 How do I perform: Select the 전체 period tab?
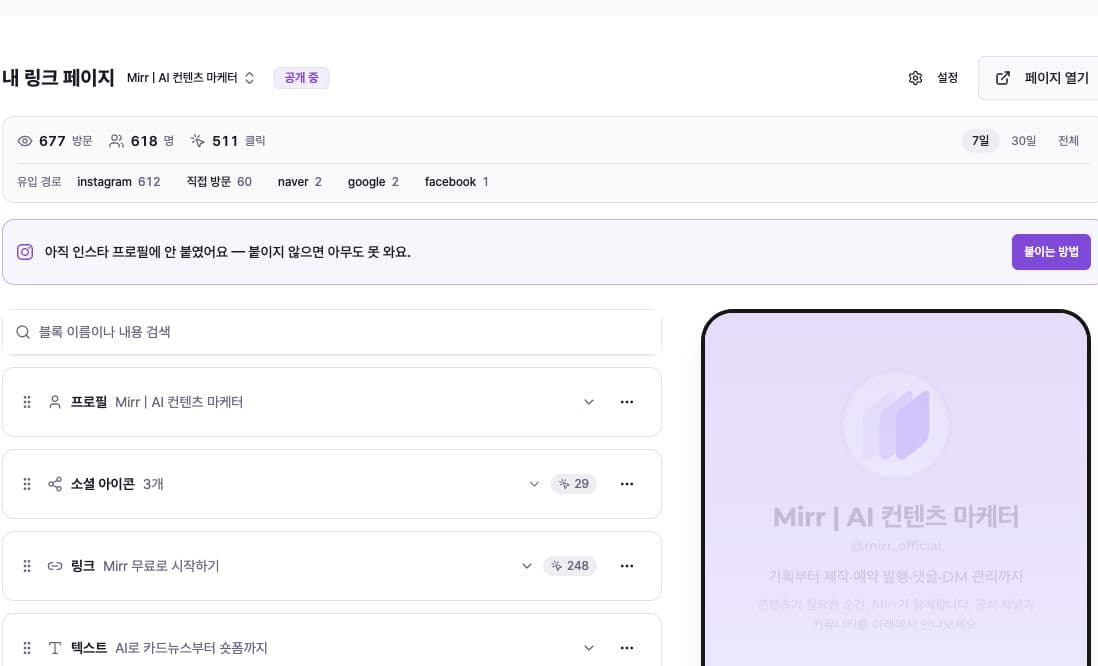click(1068, 141)
